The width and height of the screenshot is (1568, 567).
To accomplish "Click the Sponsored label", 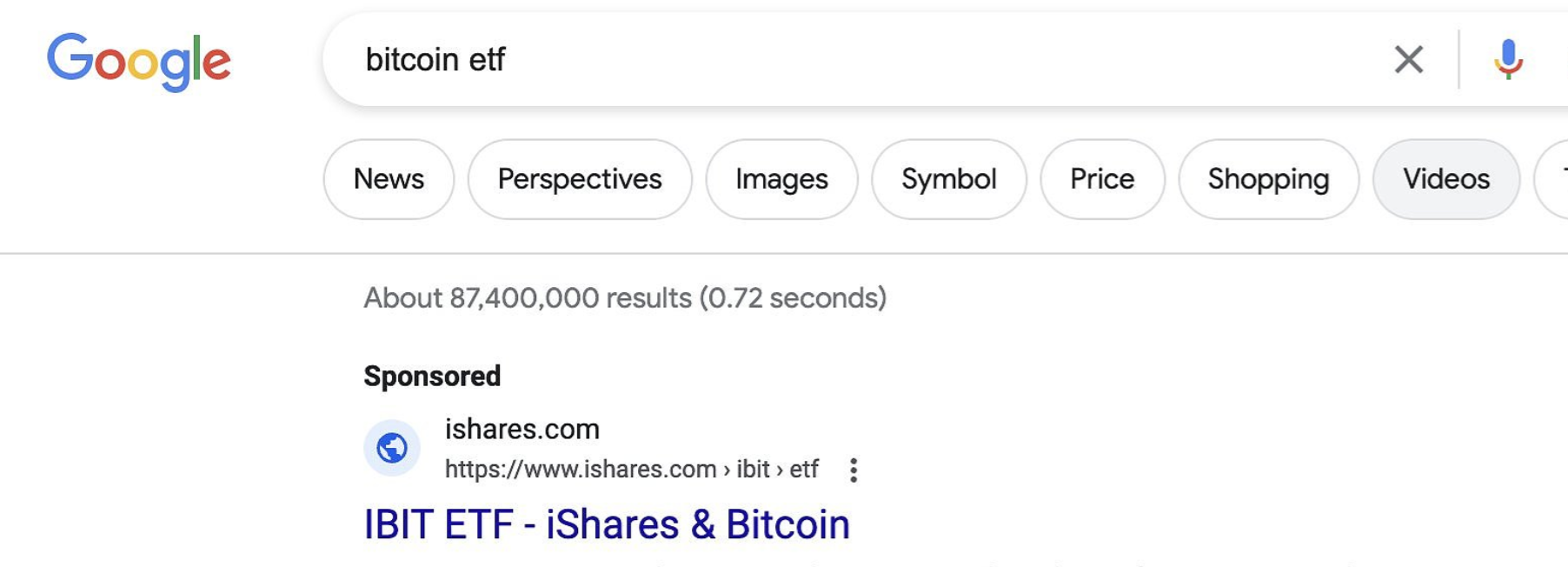I will click(x=432, y=376).
